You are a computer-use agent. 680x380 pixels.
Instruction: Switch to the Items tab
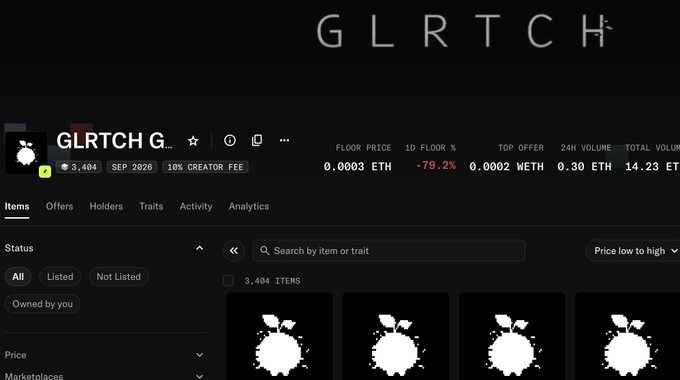17,206
